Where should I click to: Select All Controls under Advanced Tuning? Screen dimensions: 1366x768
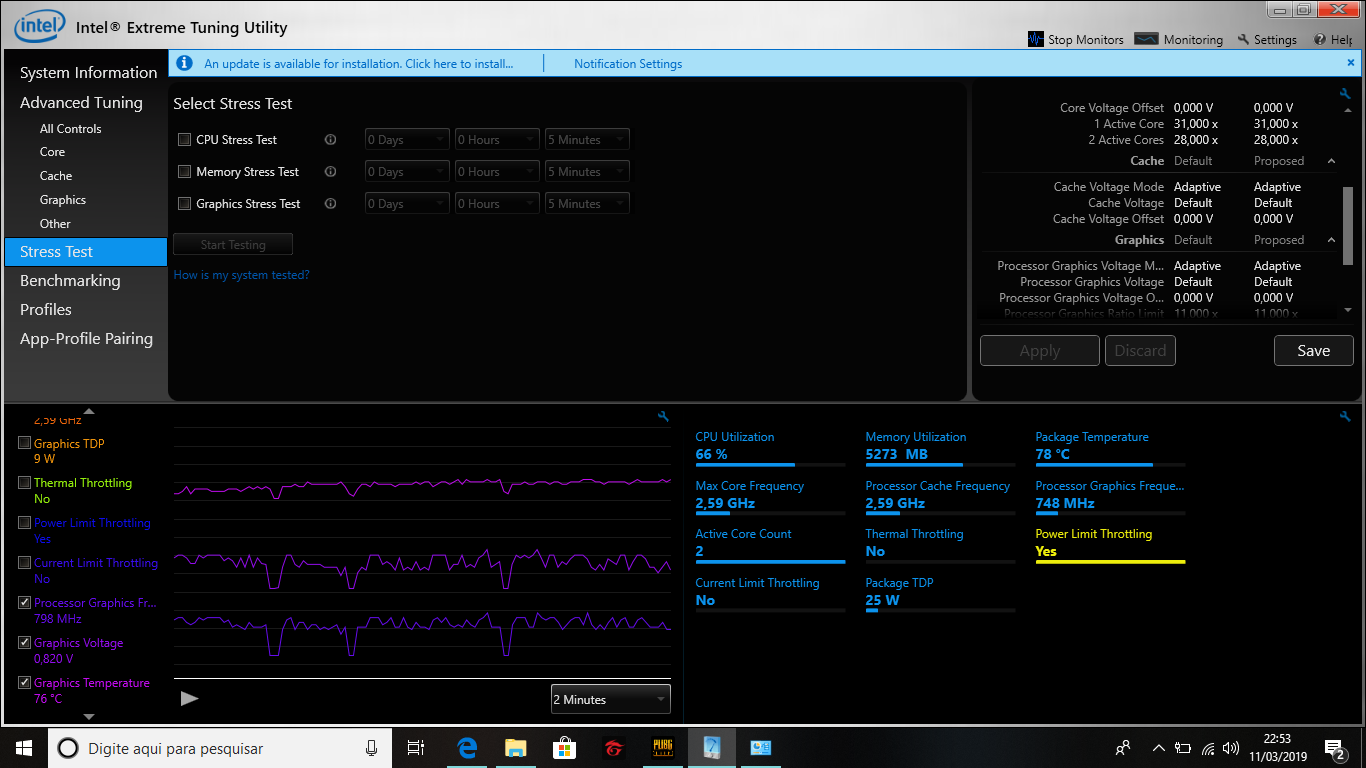(x=71, y=129)
